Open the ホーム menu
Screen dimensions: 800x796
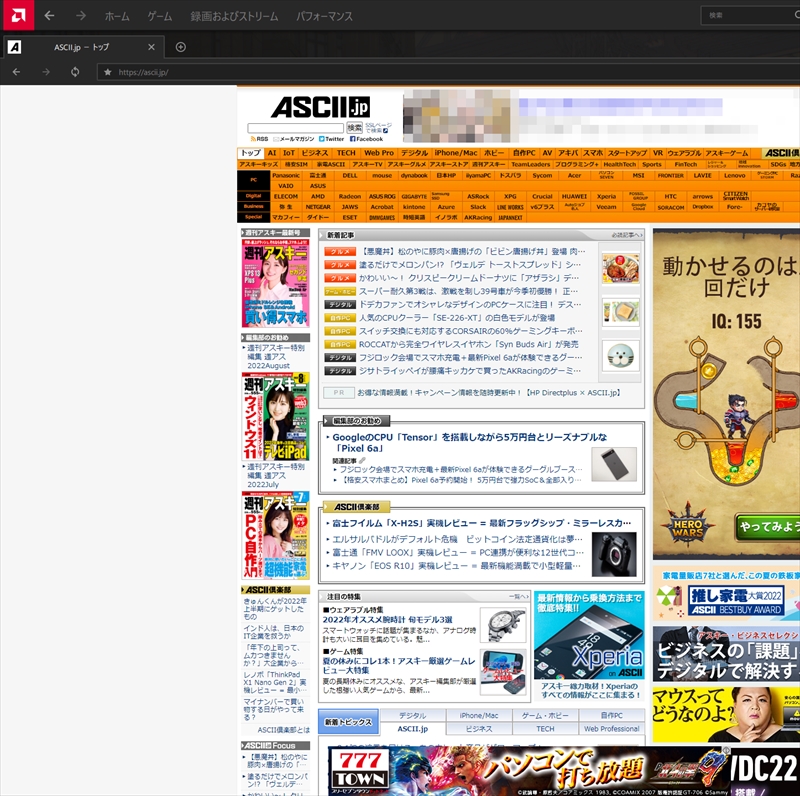pos(117,16)
